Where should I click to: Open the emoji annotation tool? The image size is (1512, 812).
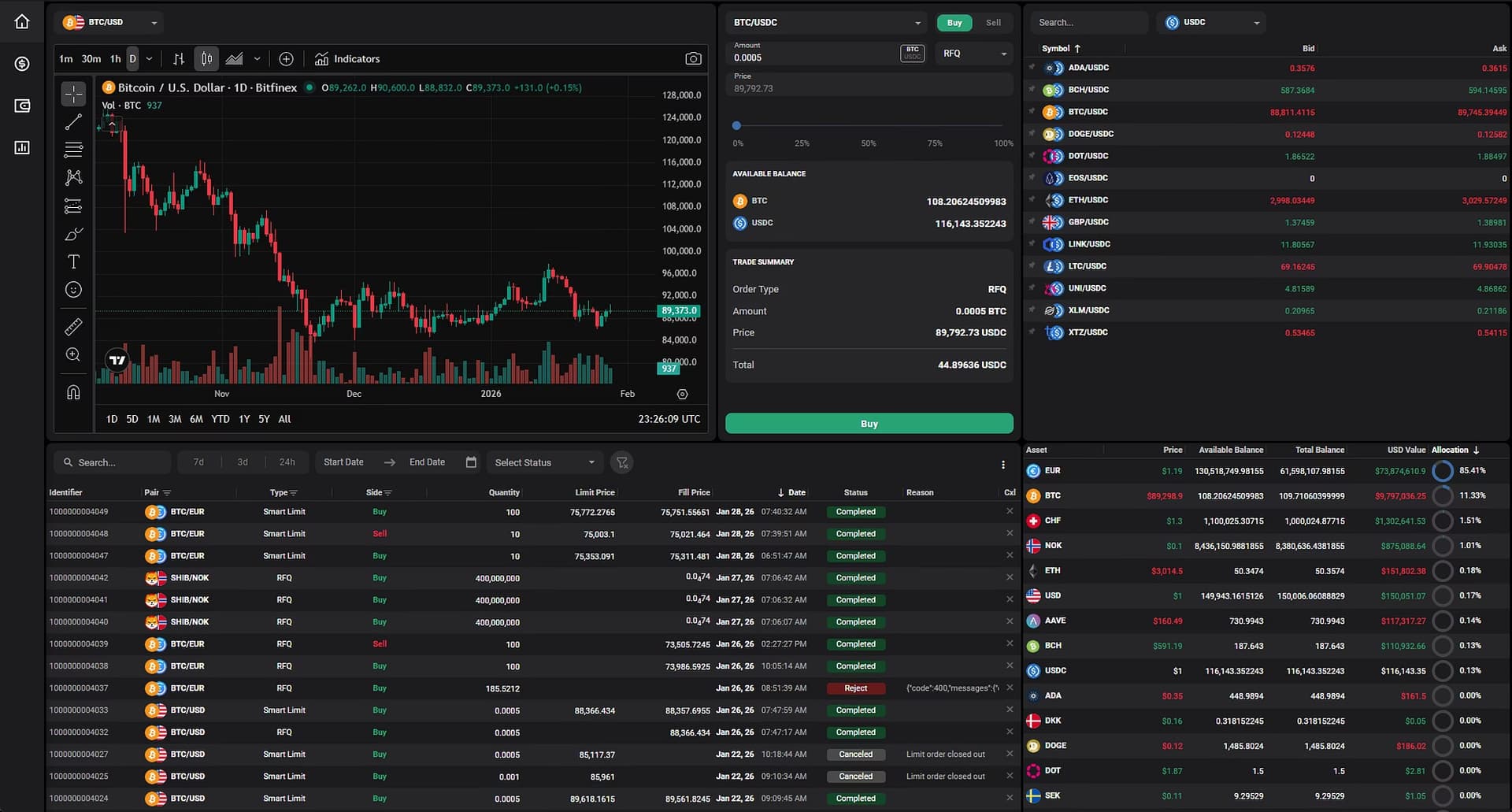coord(73,289)
